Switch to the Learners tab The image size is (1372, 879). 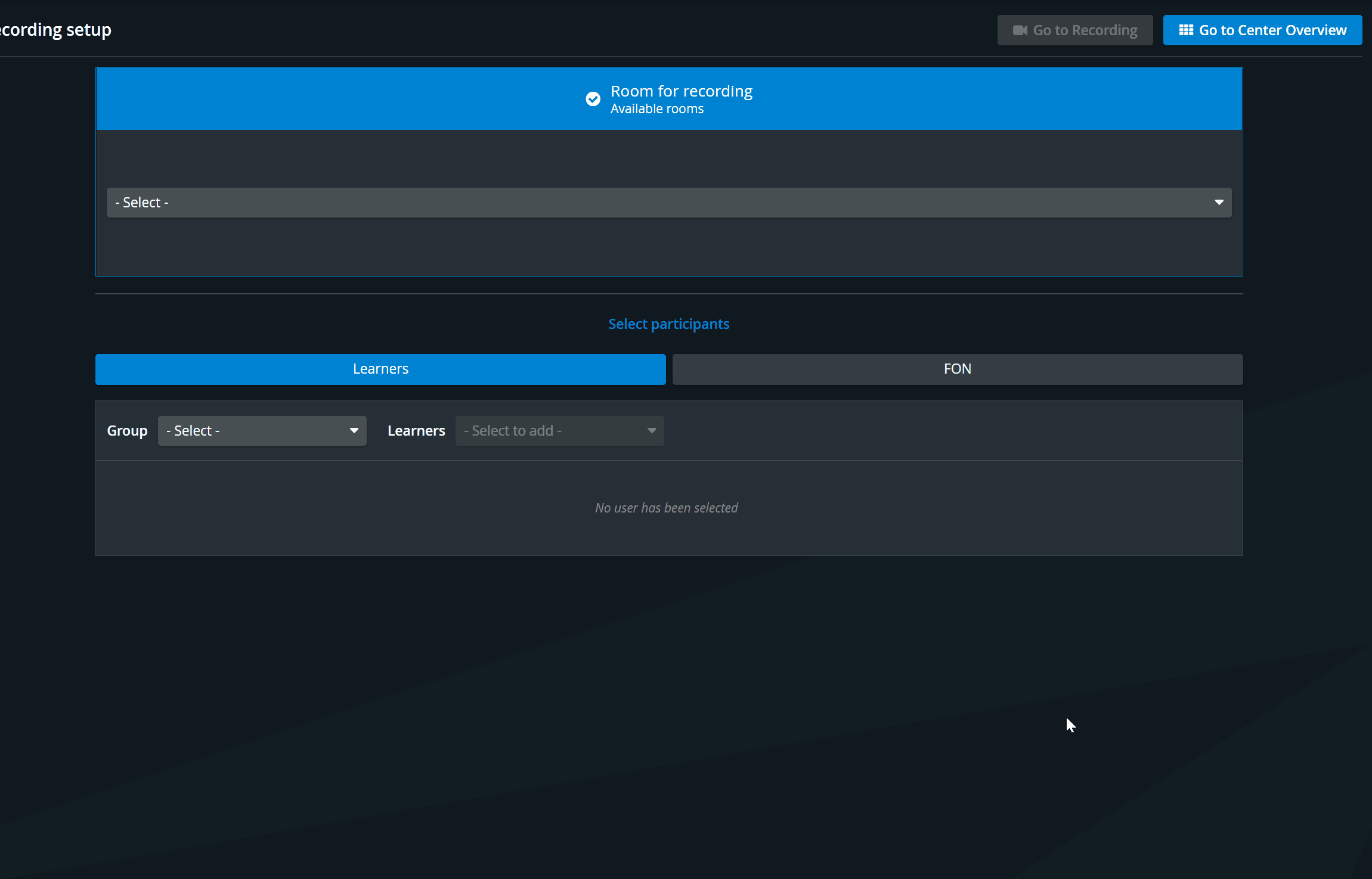(380, 369)
